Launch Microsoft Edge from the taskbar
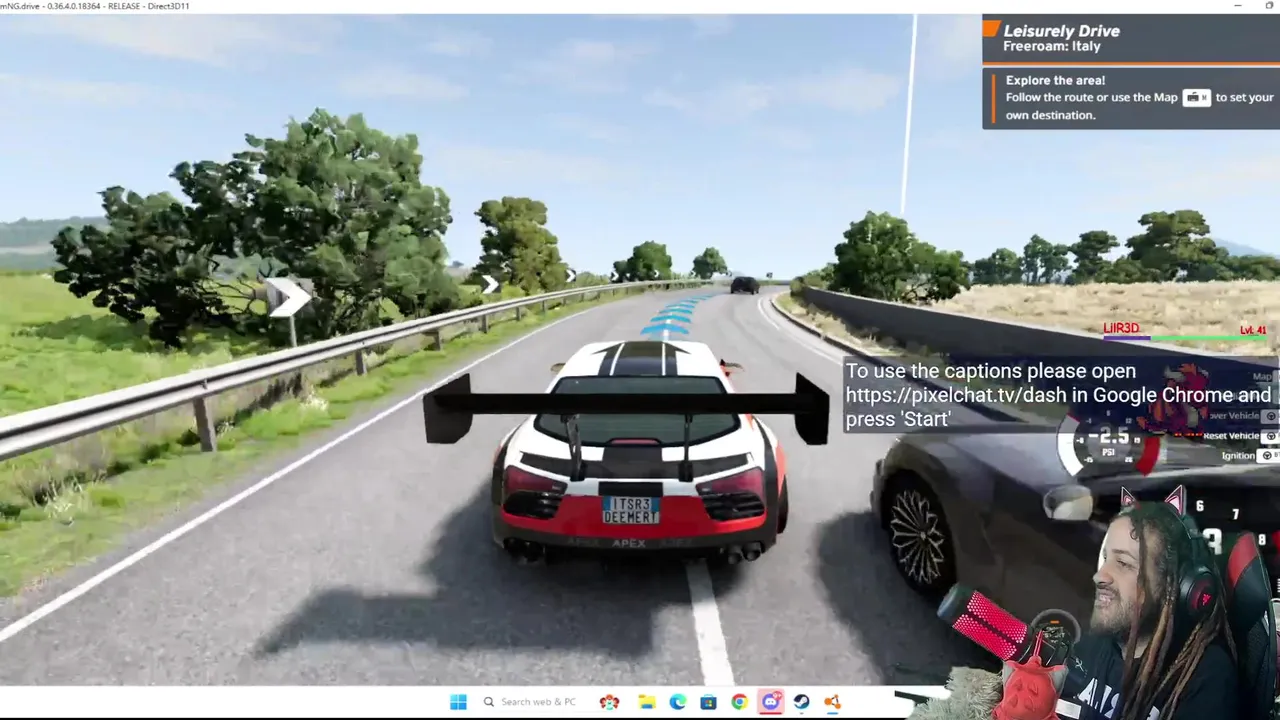The image size is (1280, 720). (x=677, y=702)
